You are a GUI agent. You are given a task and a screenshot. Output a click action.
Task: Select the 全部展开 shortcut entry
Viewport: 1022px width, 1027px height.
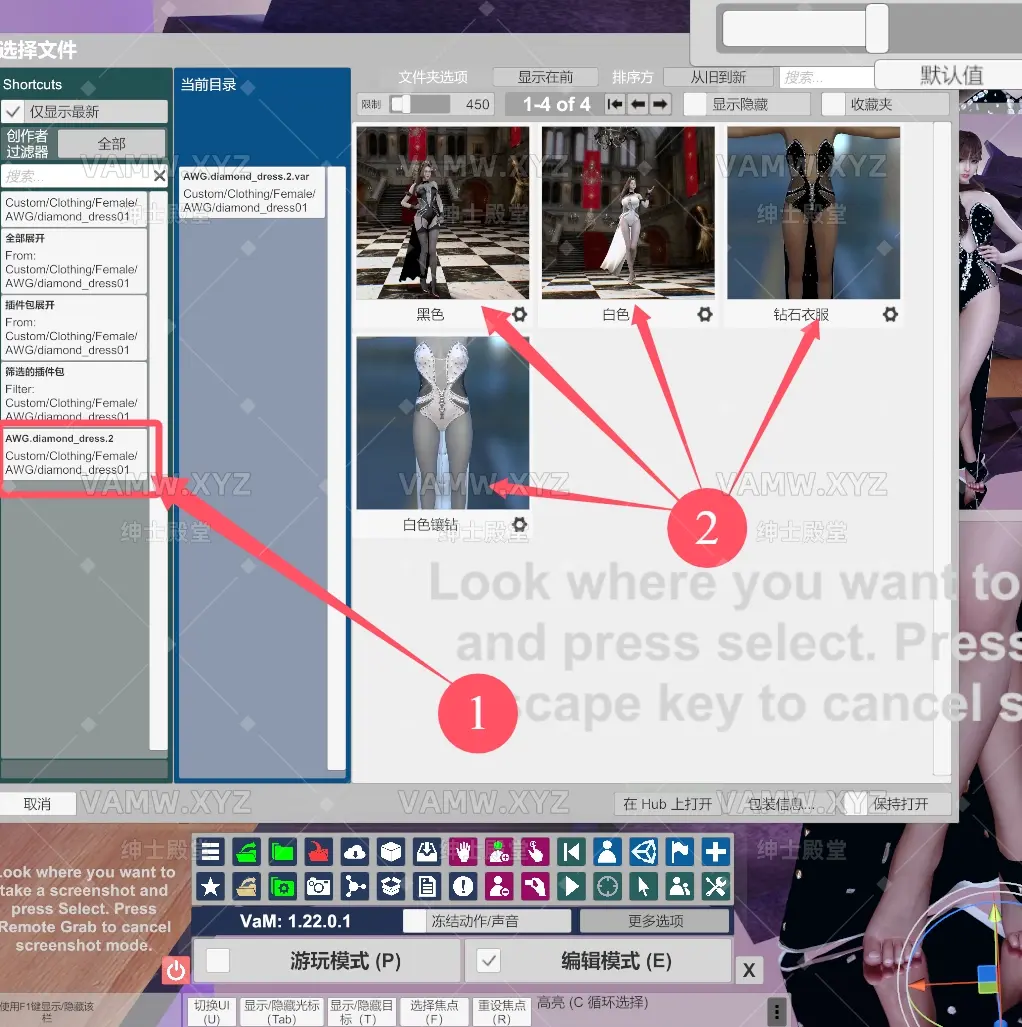click(73, 261)
